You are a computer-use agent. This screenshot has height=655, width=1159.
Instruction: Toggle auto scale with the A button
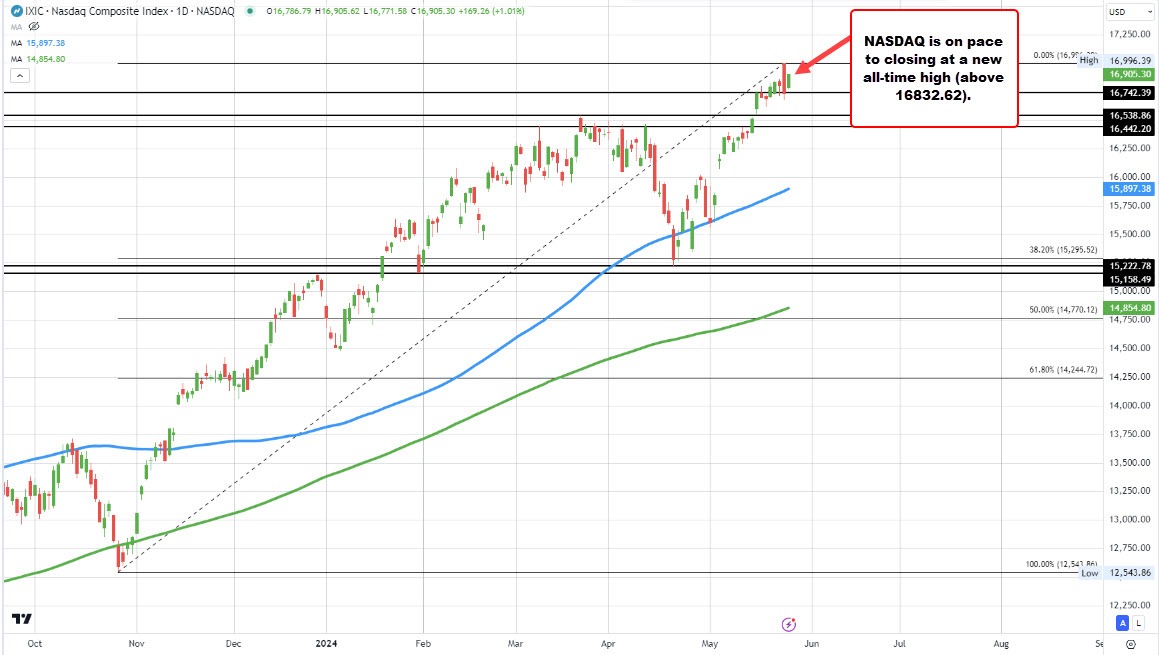click(x=1120, y=622)
